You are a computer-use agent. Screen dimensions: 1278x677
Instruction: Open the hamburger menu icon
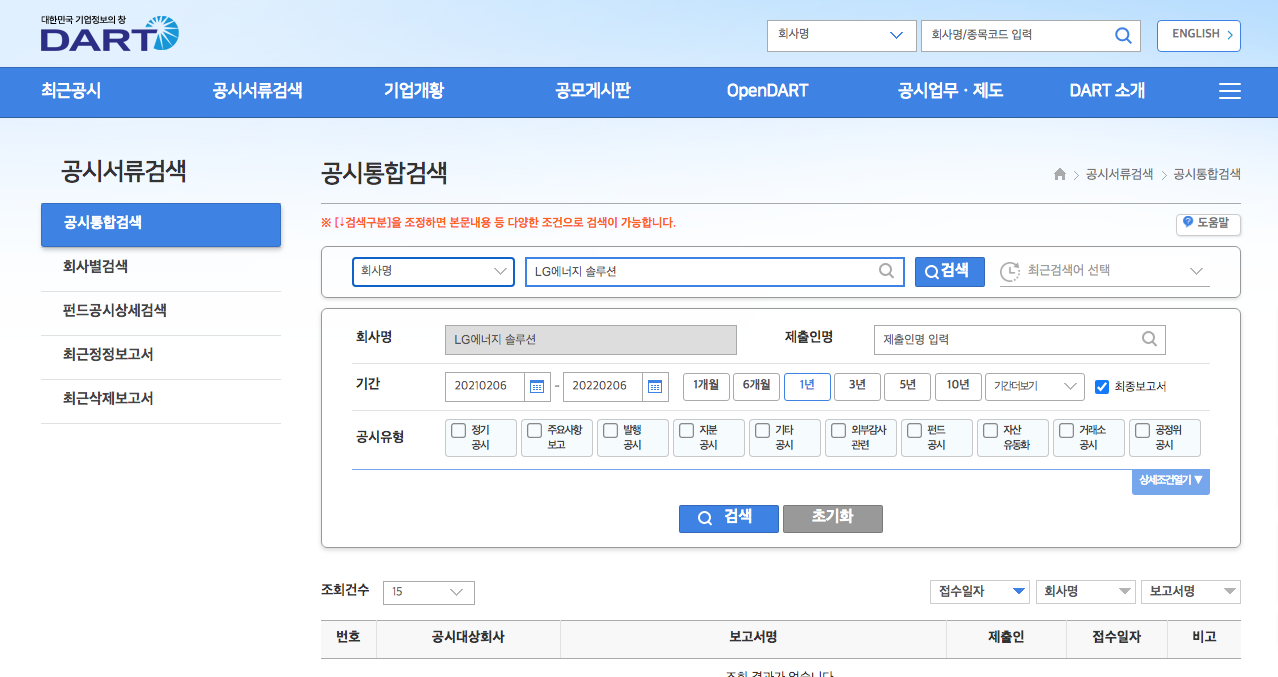[1230, 91]
